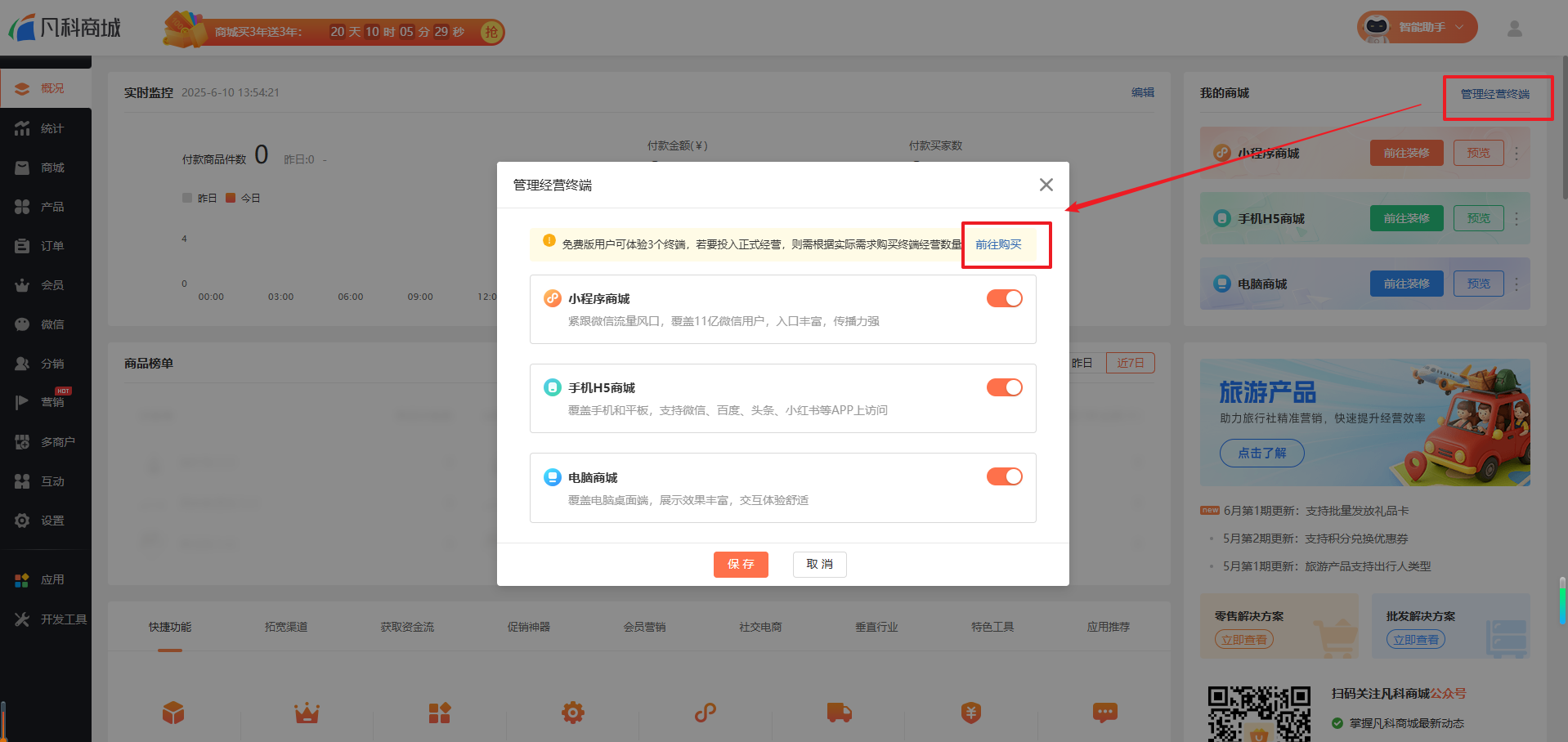The image size is (1568, 742).
Task: Click 点击了解 on the 旅游产品 banner
Action: [1262, 453]
